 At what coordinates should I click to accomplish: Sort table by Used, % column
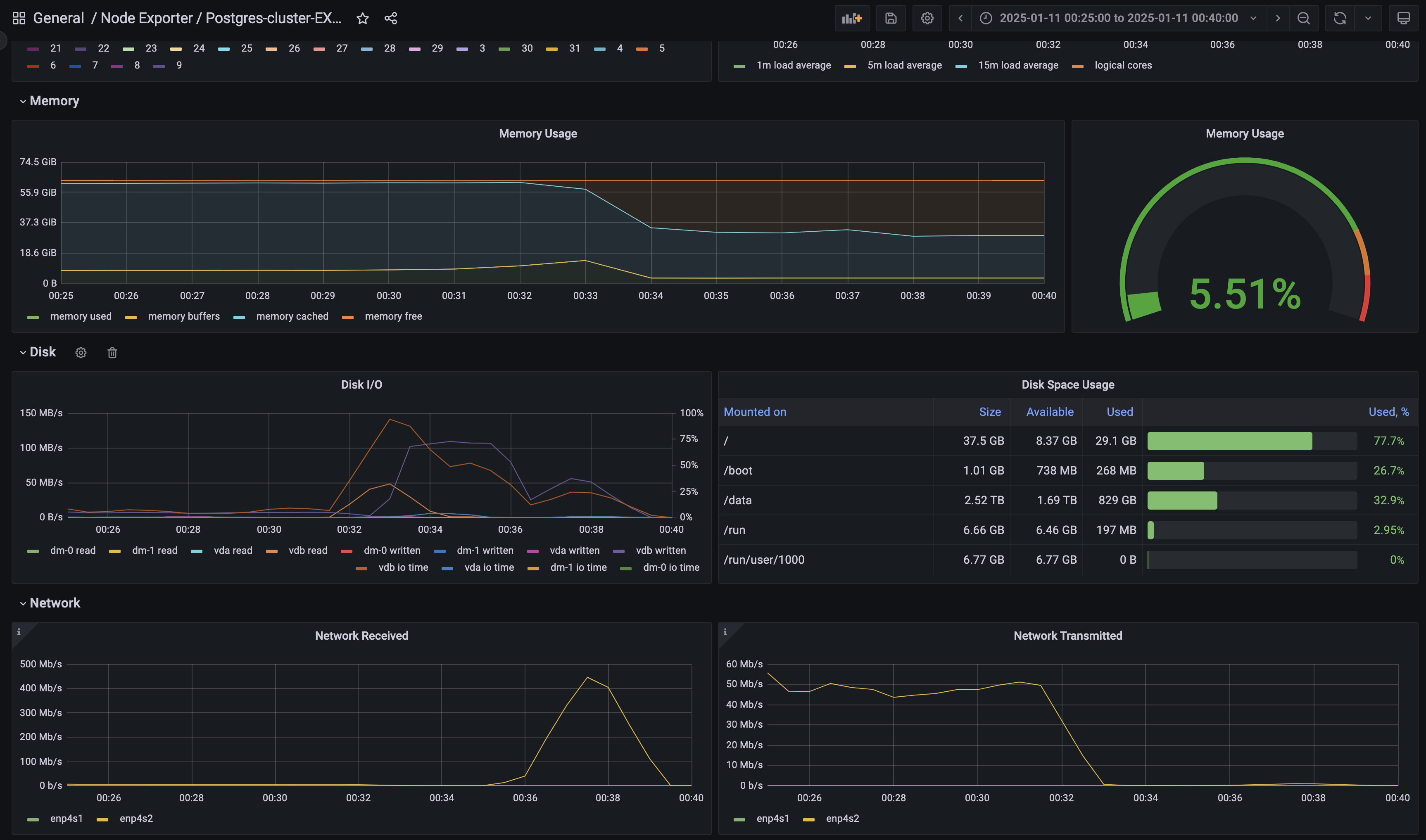(1388, 412)
